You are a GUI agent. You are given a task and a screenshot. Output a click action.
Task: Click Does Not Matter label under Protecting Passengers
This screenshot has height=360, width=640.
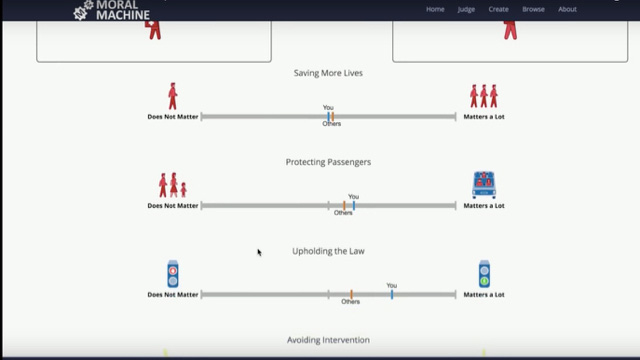tap(173, 206)
